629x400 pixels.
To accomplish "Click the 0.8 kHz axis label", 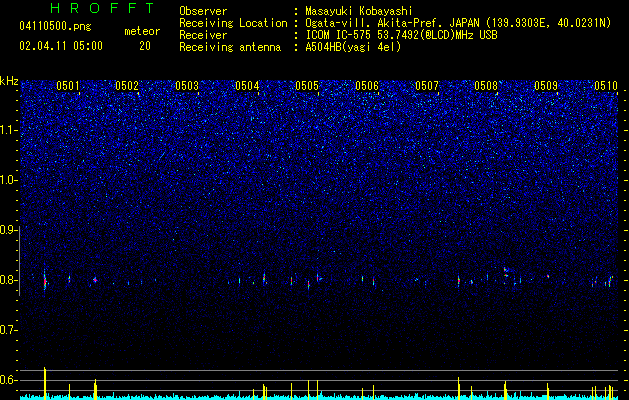I will pos(8,280).
